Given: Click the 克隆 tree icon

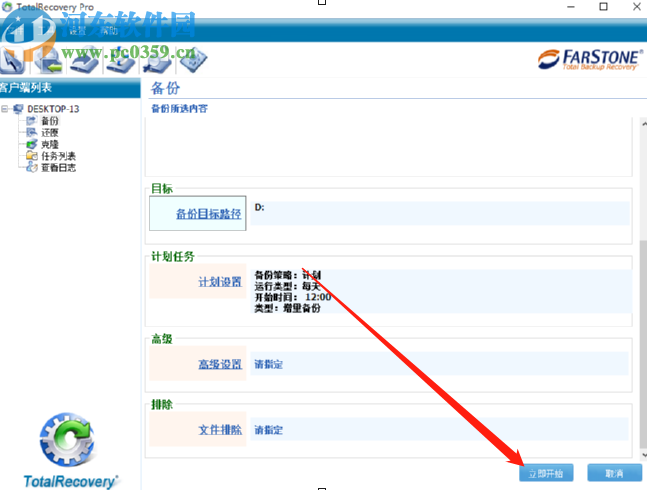Looking at the screenshot, I should tap(32, 144).
